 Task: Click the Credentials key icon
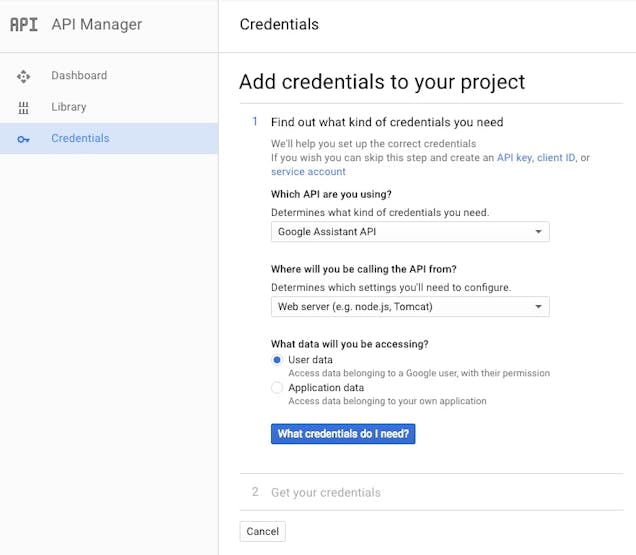click(23, 140)
